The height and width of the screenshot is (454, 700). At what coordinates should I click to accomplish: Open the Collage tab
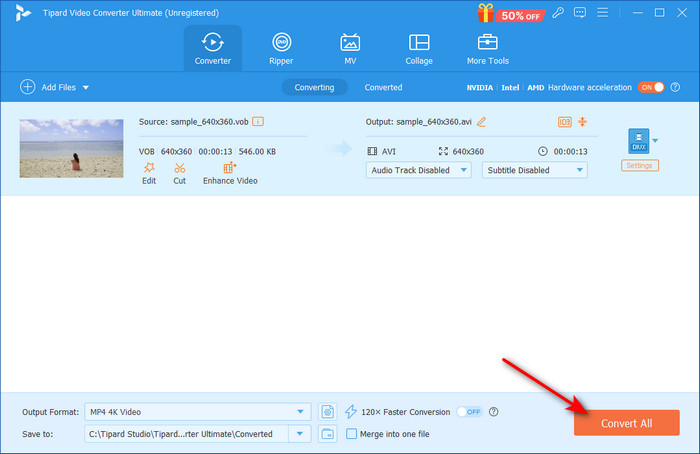419,48
